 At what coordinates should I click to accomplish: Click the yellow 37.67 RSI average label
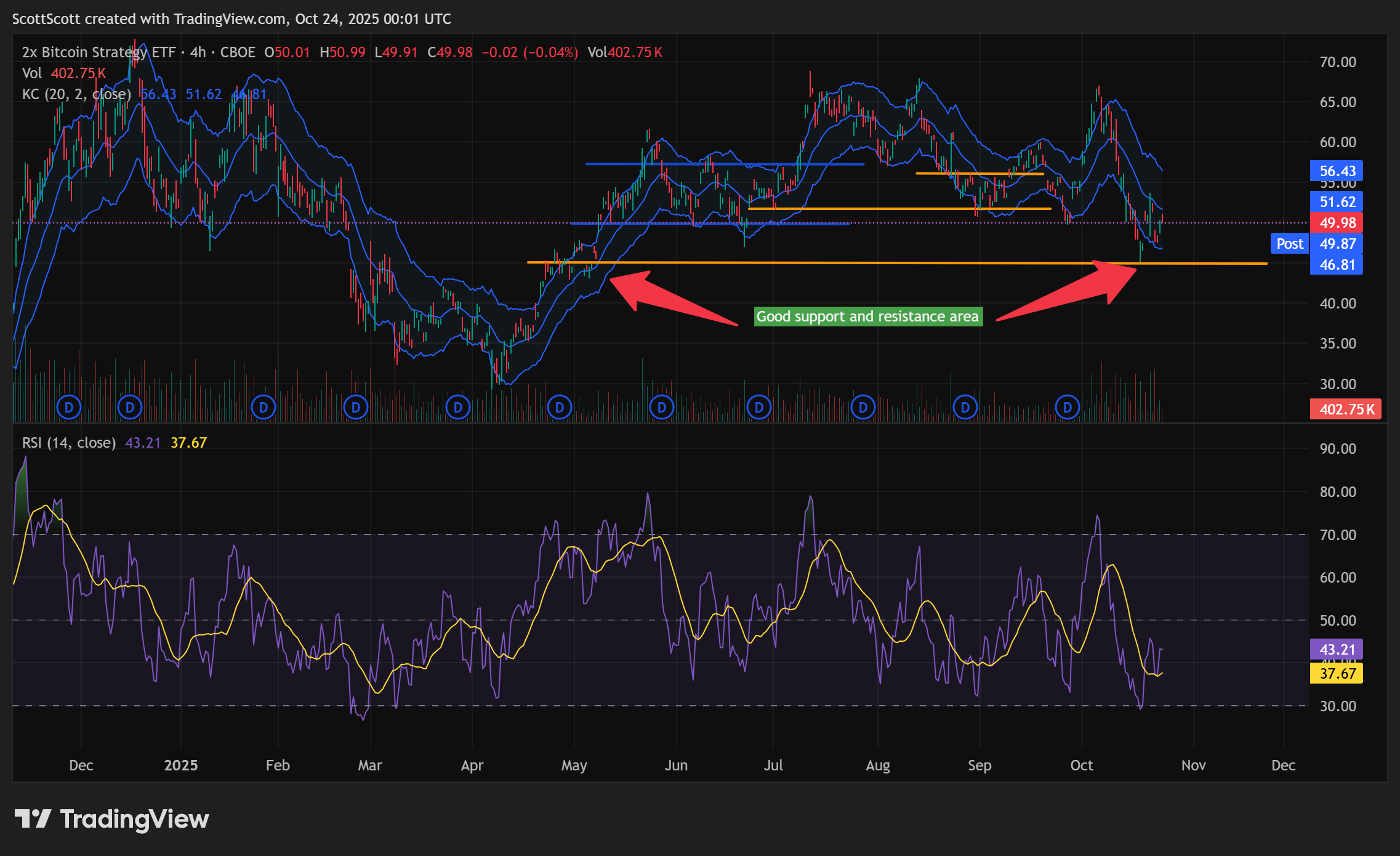pos(1337,673)
